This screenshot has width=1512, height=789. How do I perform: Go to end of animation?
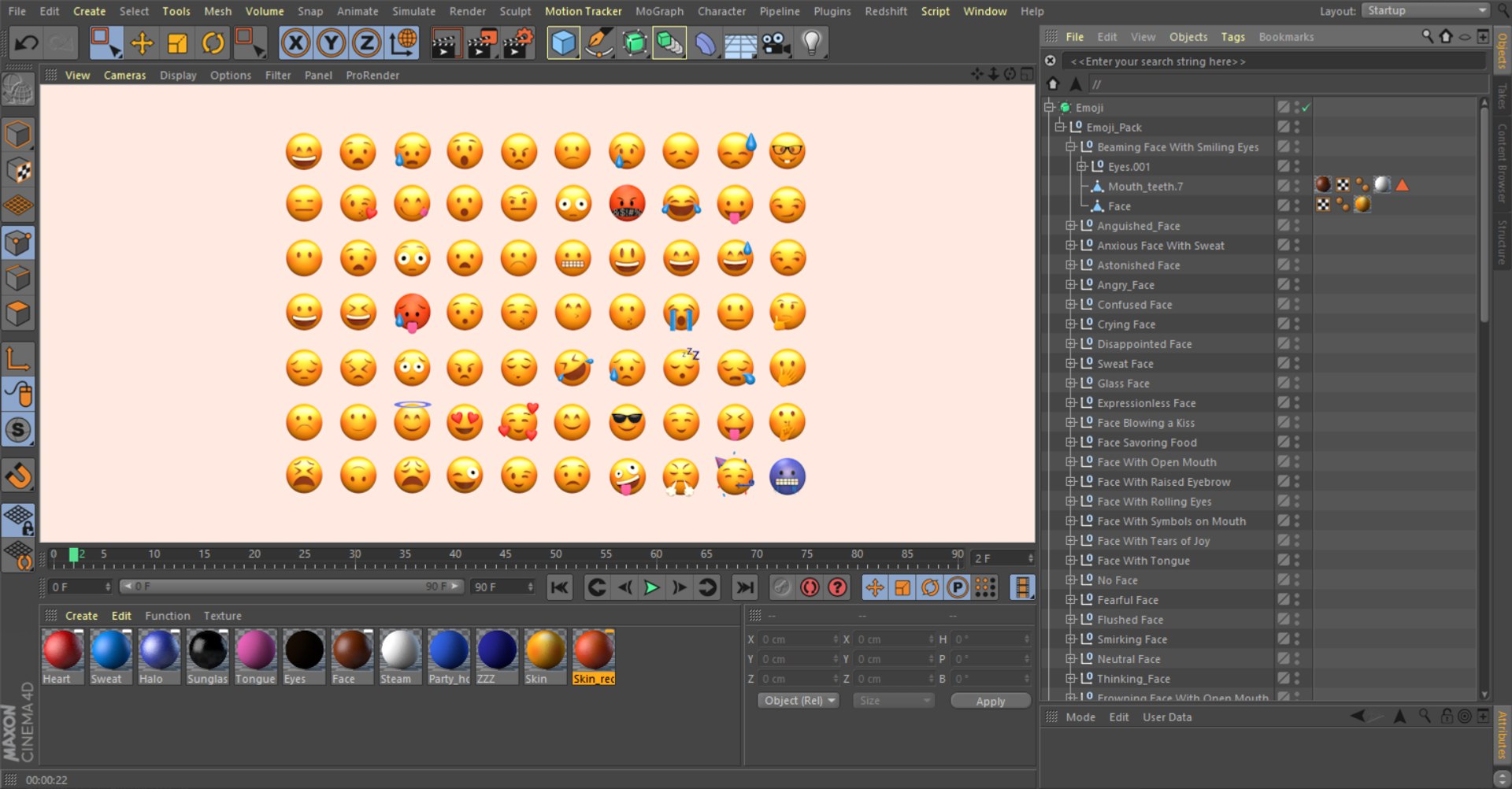pyautogui.click(x=744, y=587)
